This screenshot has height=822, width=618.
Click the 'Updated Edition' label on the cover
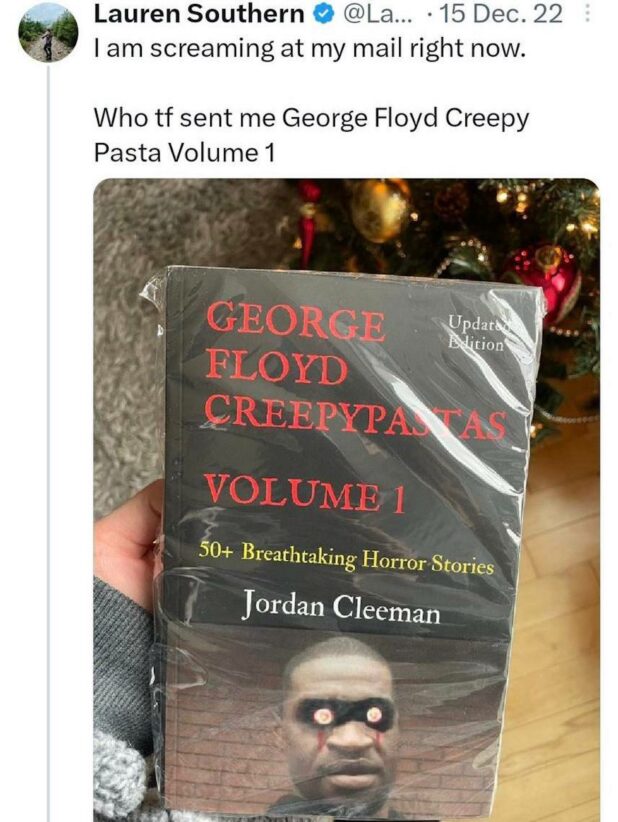[x=477, y=333]
